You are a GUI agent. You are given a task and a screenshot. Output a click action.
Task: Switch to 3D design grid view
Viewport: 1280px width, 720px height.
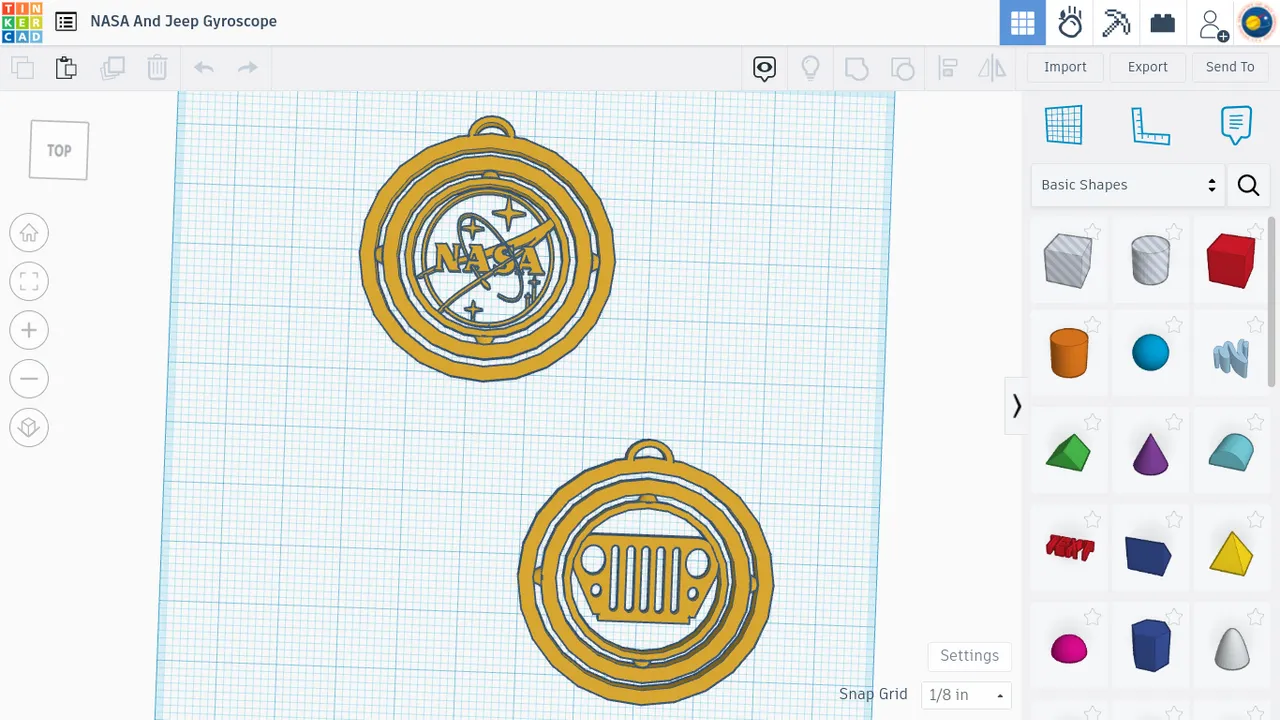[x=1023, y=23]
